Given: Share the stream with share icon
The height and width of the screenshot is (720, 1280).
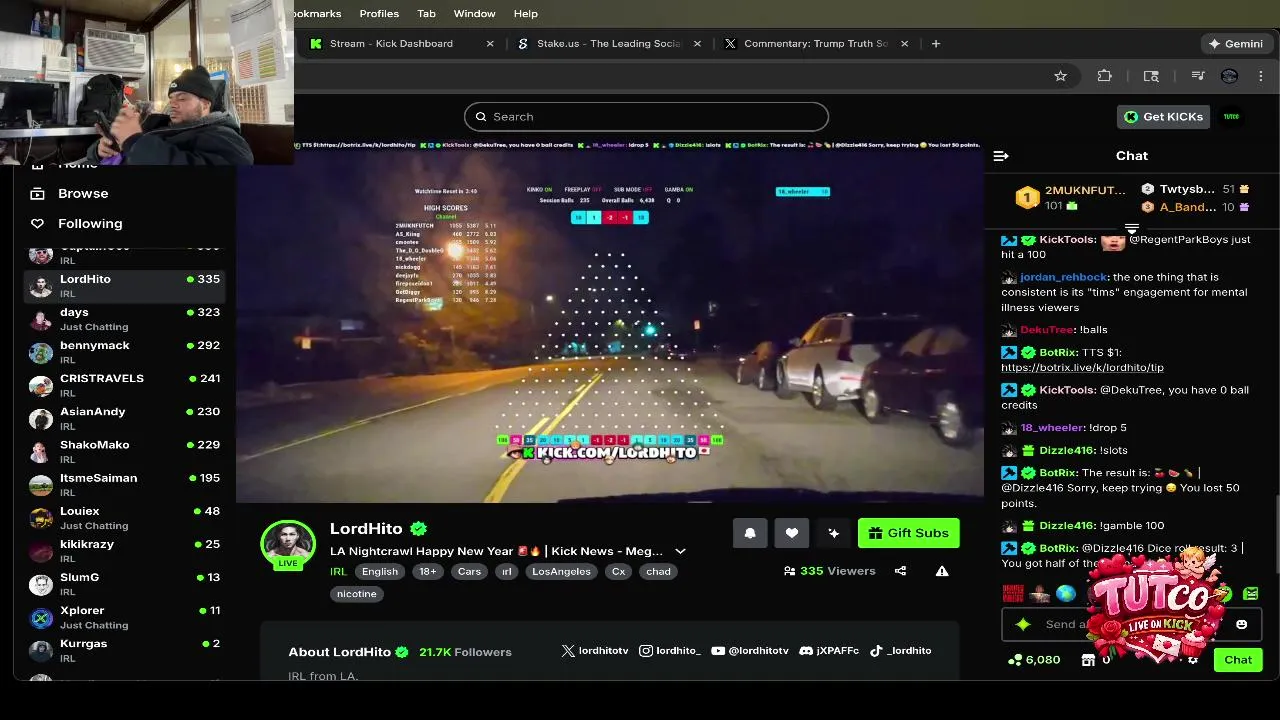Looking at the screenshot, I should [x=900, y=571].
